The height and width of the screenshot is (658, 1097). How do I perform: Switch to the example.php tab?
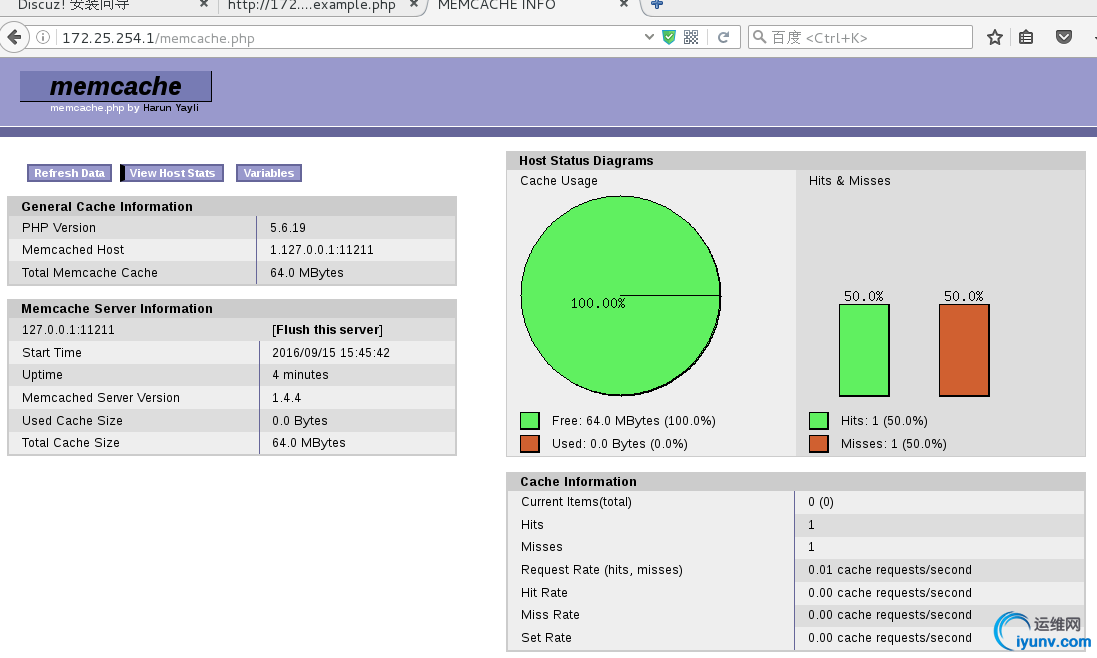[x=320, y=5]
